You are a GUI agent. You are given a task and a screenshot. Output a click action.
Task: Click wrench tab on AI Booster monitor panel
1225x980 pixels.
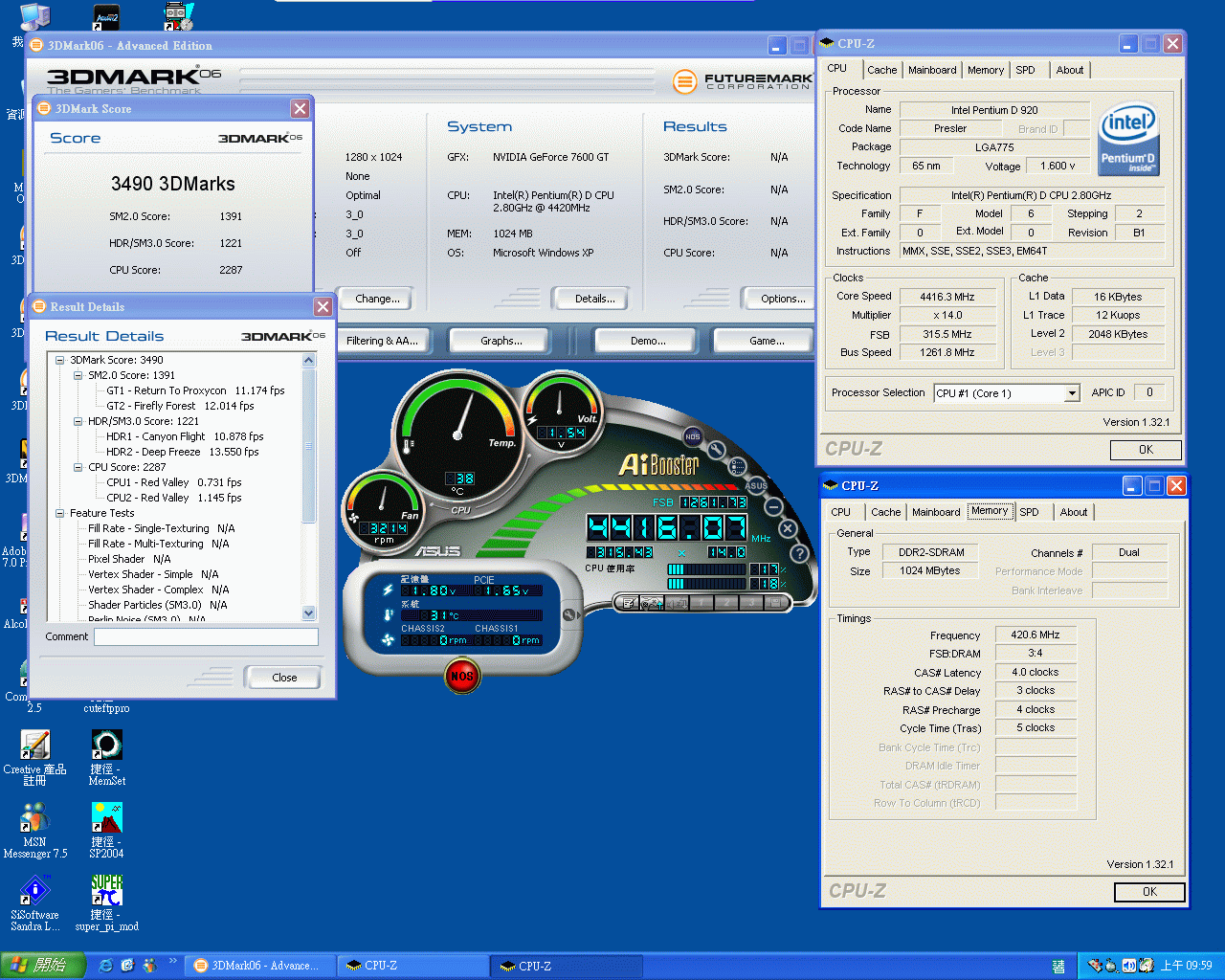pos(569,614)
